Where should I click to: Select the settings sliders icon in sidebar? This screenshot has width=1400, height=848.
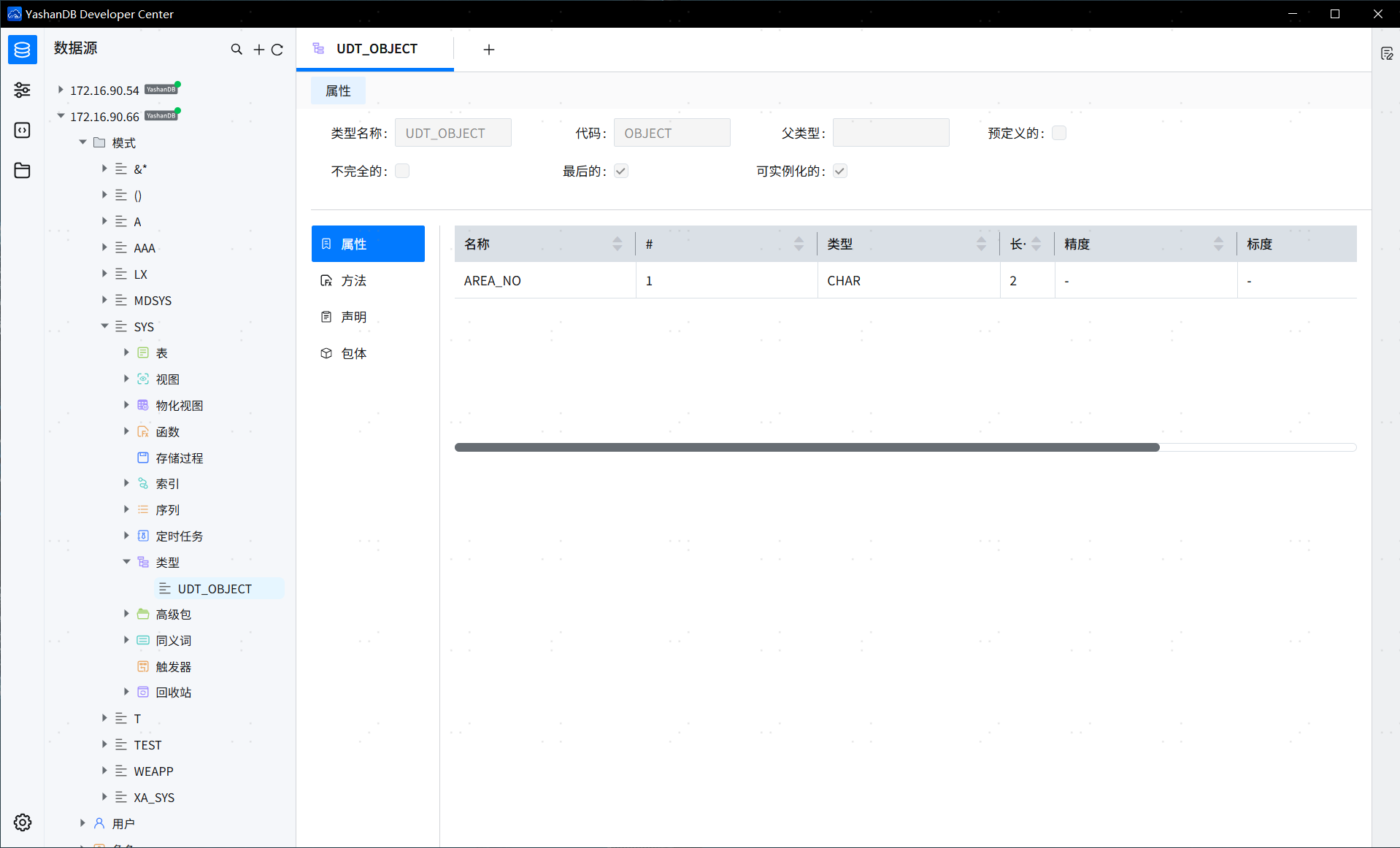coord(22,90)
